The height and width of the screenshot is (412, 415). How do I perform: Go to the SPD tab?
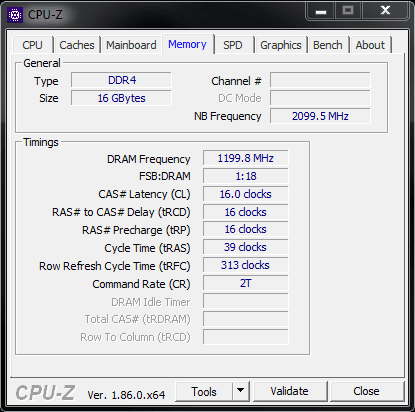(x=233, y=45)
